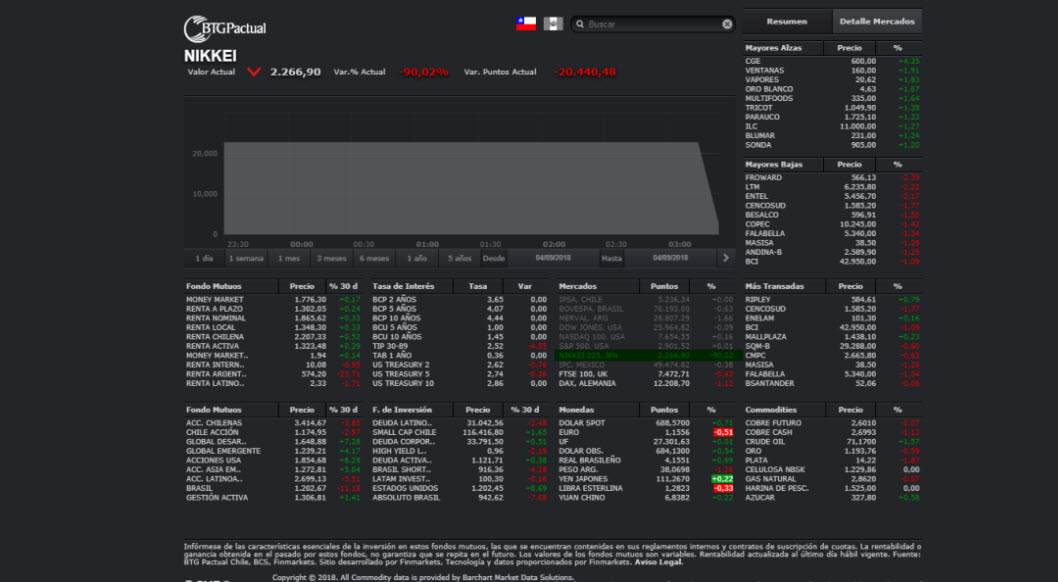Select DAX, ALEMANIA in Mercados

(x=646, y=383)
